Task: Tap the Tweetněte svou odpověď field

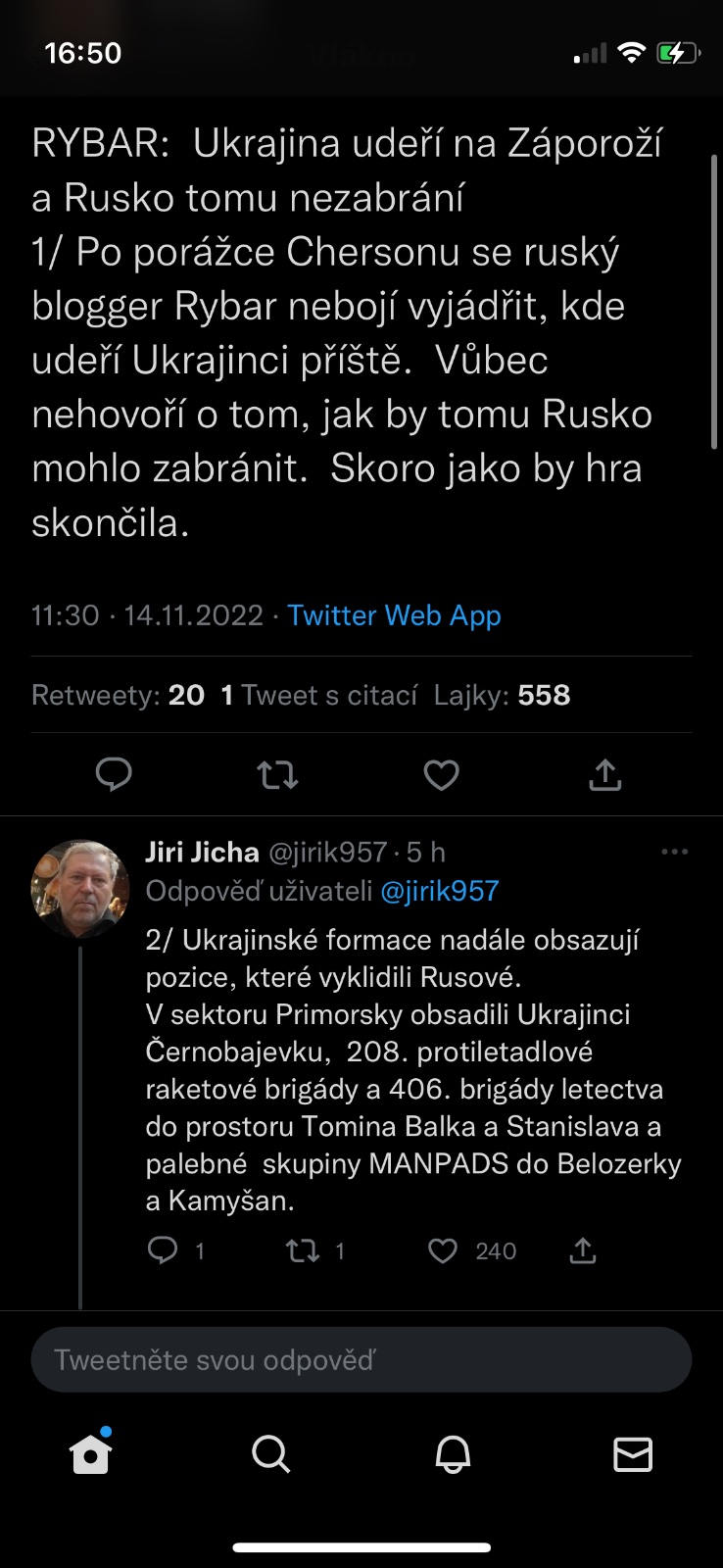Action: (361, 1359)
